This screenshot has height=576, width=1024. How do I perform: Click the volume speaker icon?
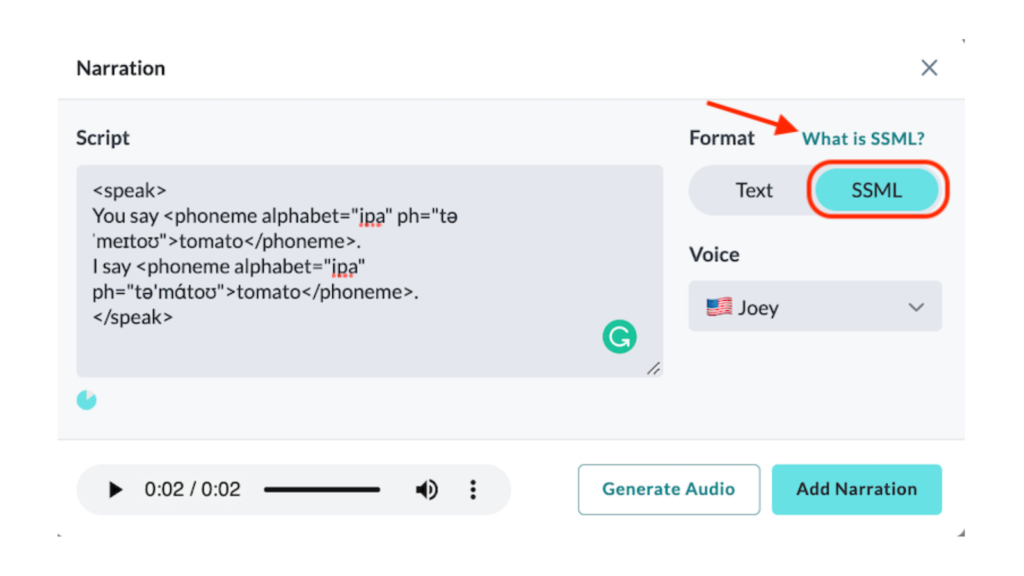click(x=427, y=489)
